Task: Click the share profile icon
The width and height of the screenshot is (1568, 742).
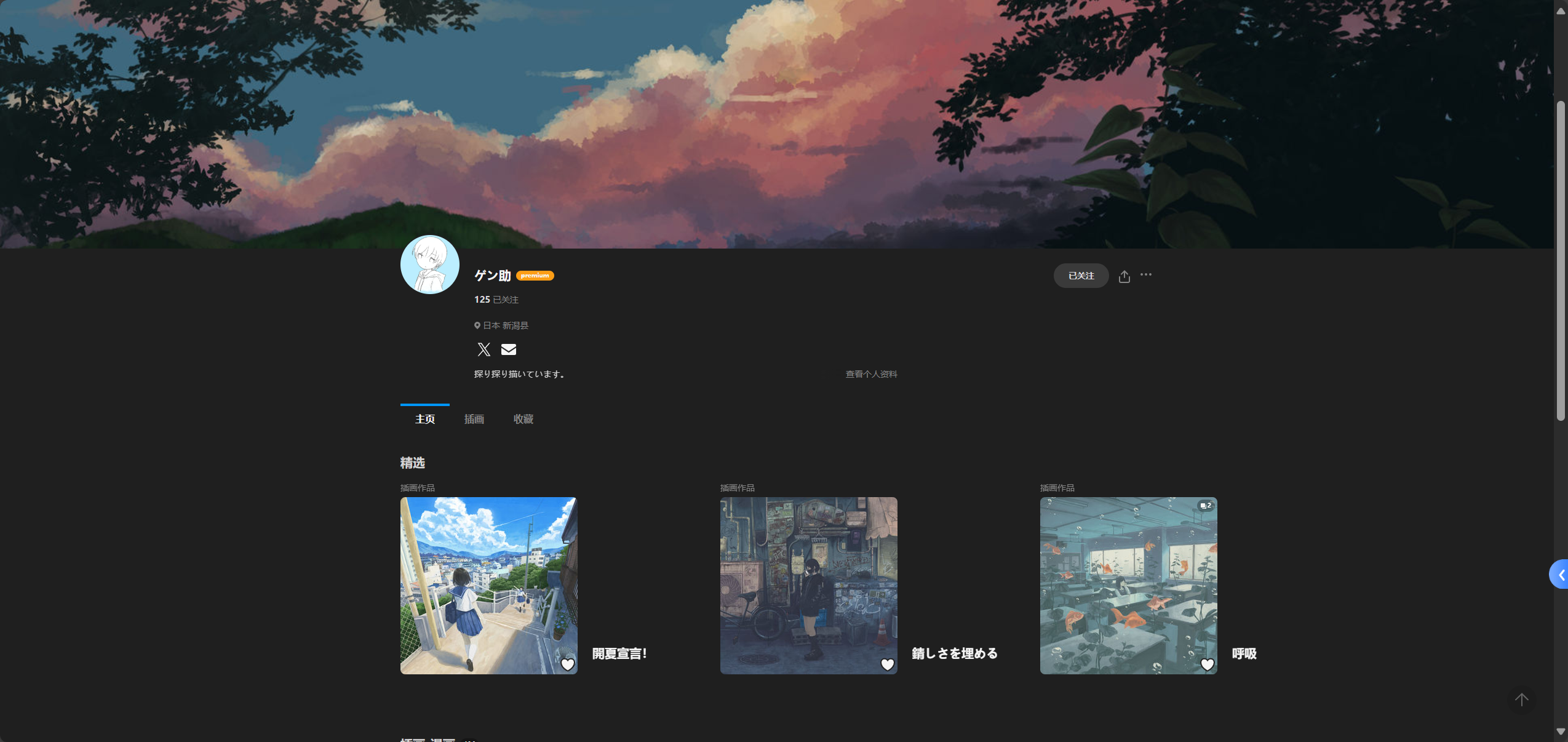Action: click(1124, 276)
